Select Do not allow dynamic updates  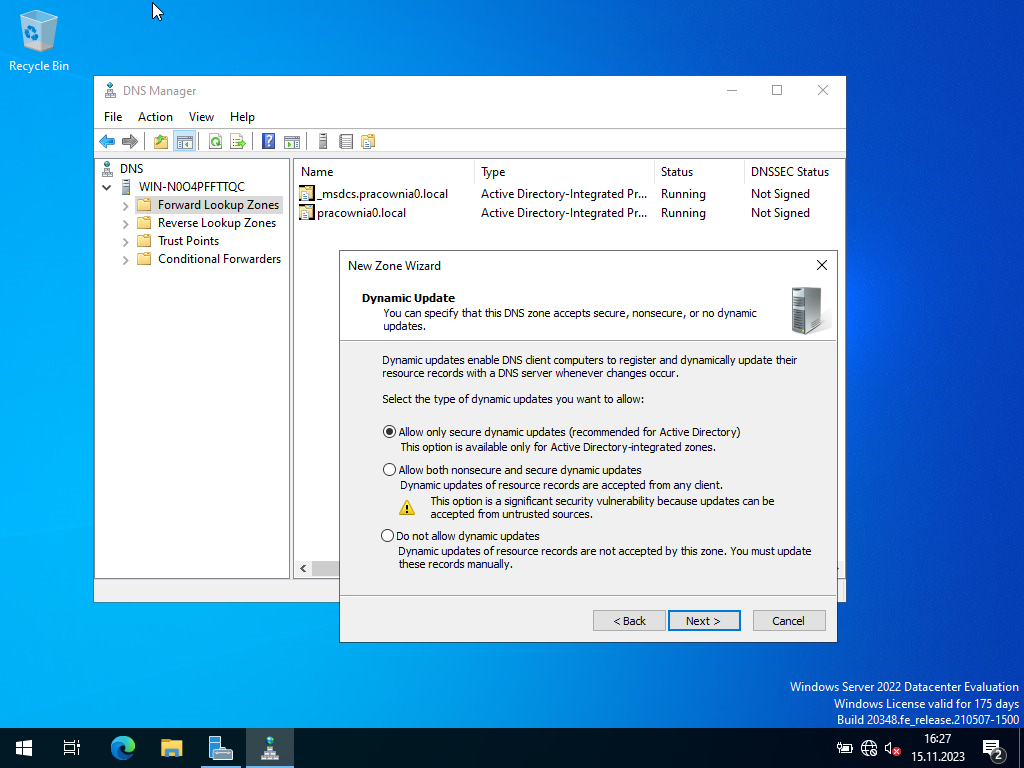[x=387, y=536]
